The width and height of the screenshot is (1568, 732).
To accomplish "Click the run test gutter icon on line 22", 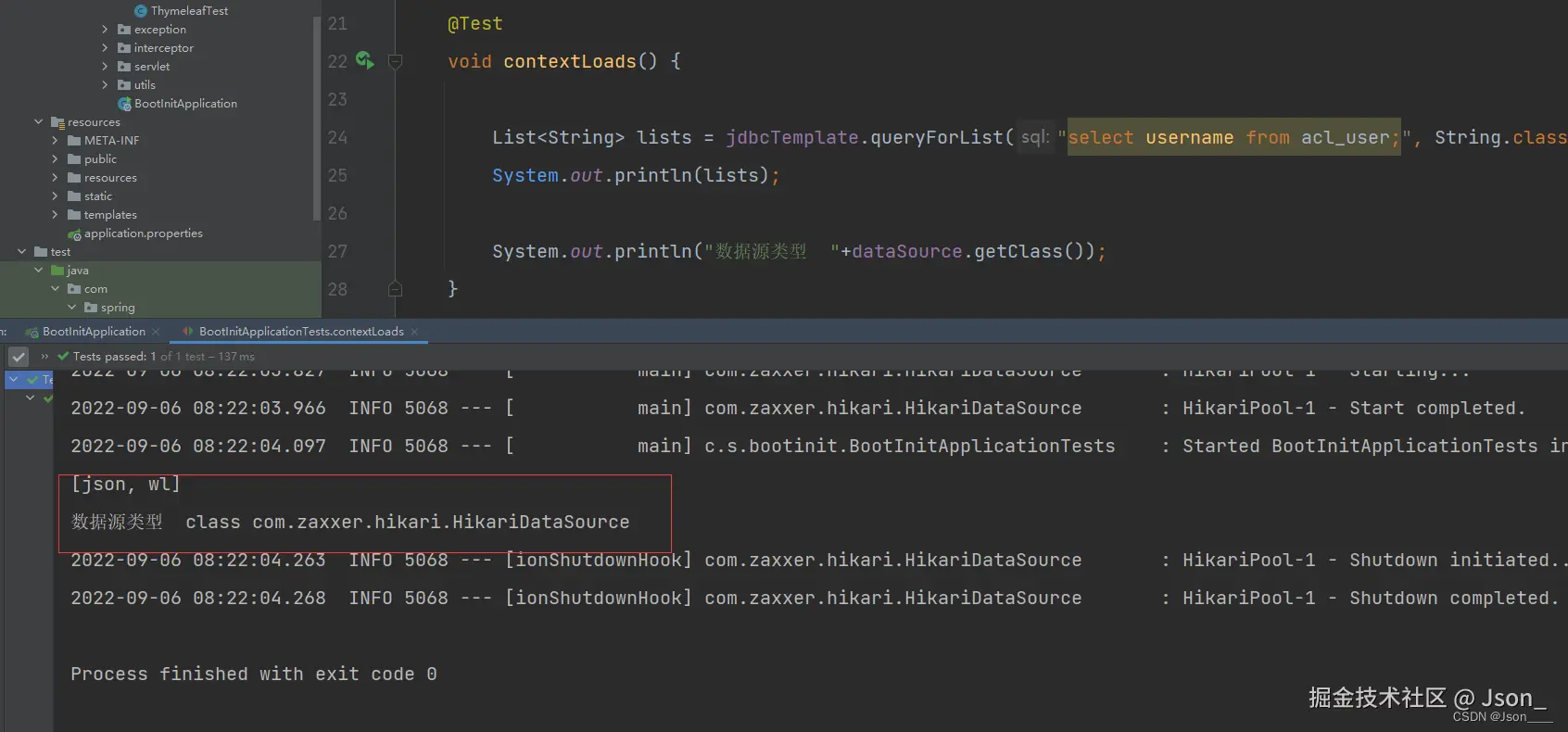I will coord(365,60).
